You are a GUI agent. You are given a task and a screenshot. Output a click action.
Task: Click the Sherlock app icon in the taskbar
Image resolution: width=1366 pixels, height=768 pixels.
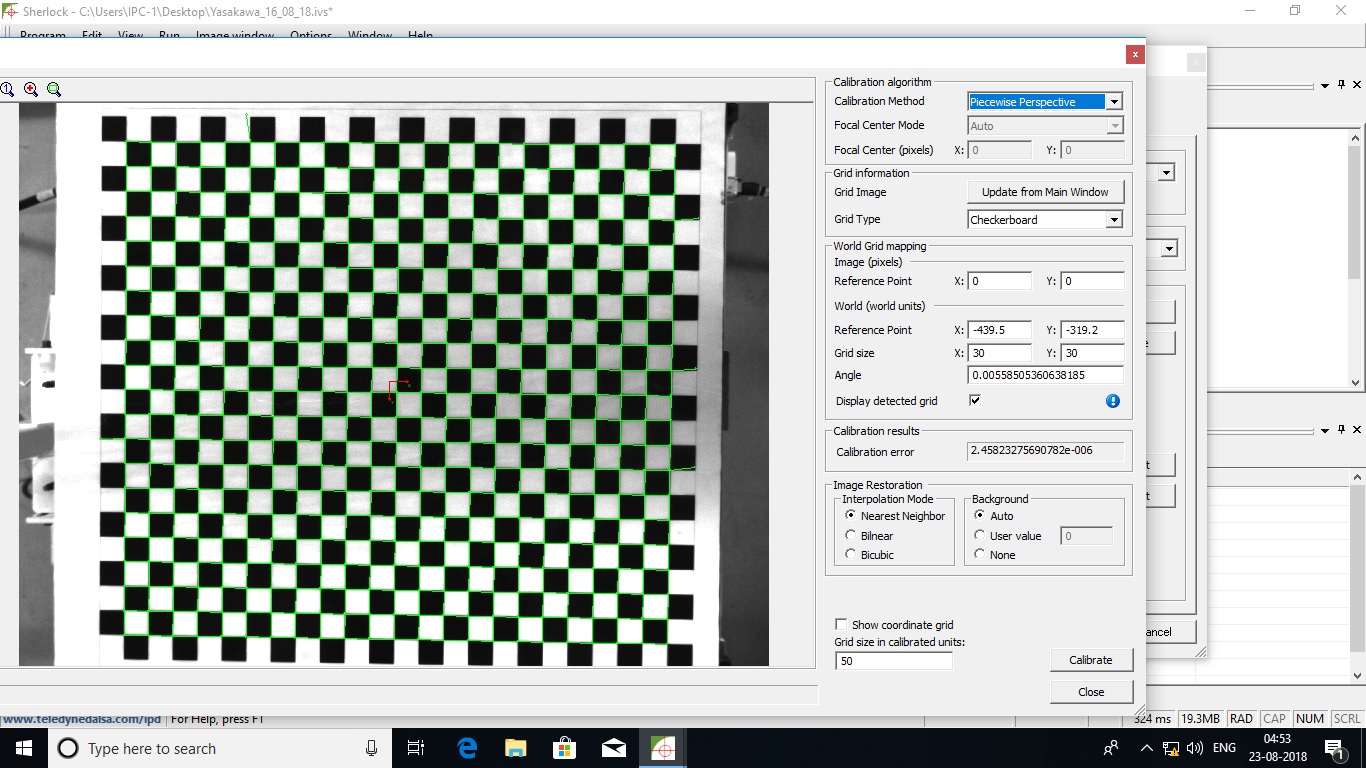(x=662, y=748)
